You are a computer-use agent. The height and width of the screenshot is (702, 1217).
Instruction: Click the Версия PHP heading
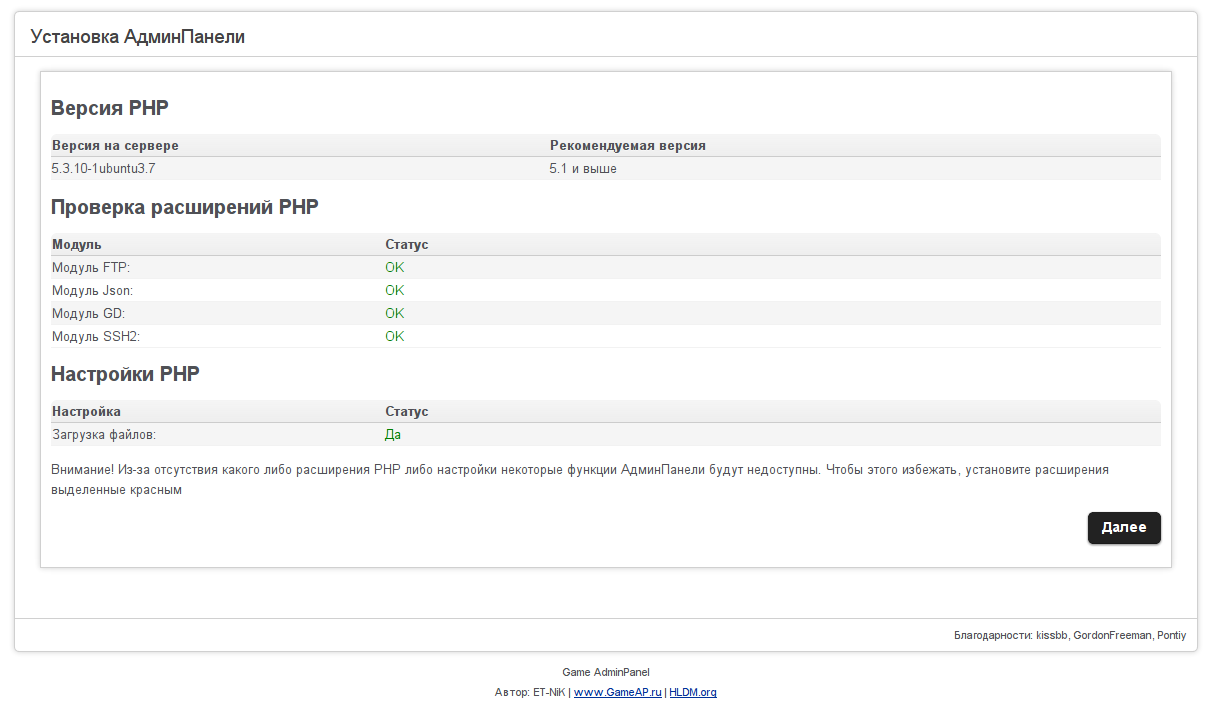[110, 108]
